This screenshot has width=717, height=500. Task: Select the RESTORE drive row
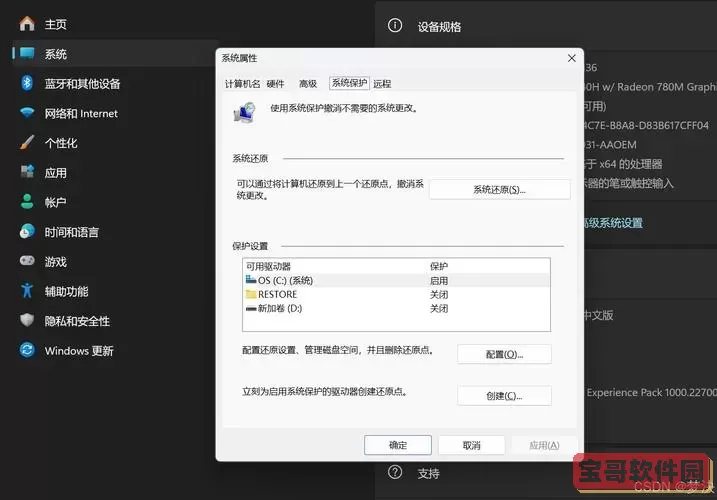click(x=396, y=294)
